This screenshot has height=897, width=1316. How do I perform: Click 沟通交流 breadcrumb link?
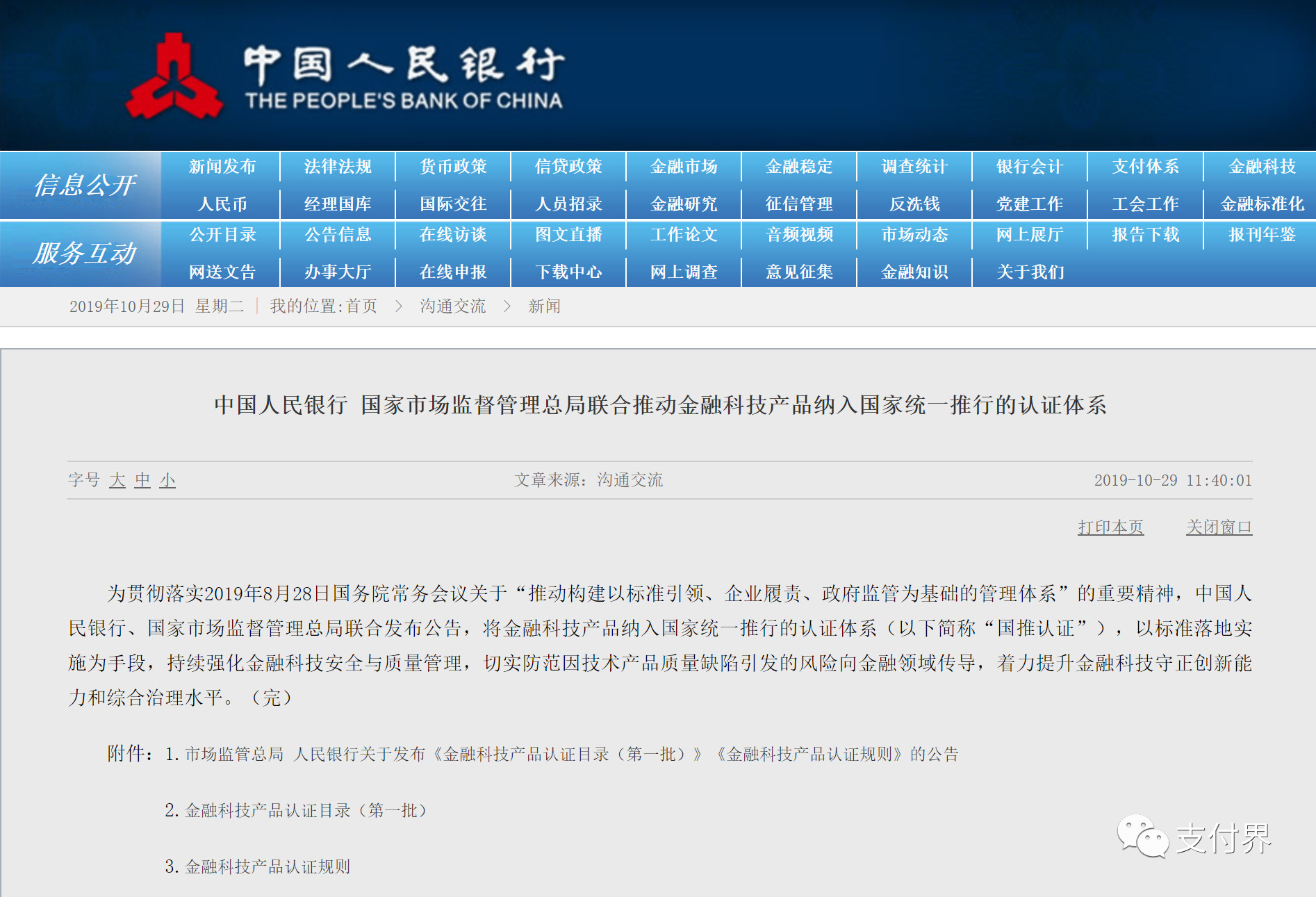[x=453, y=306]
